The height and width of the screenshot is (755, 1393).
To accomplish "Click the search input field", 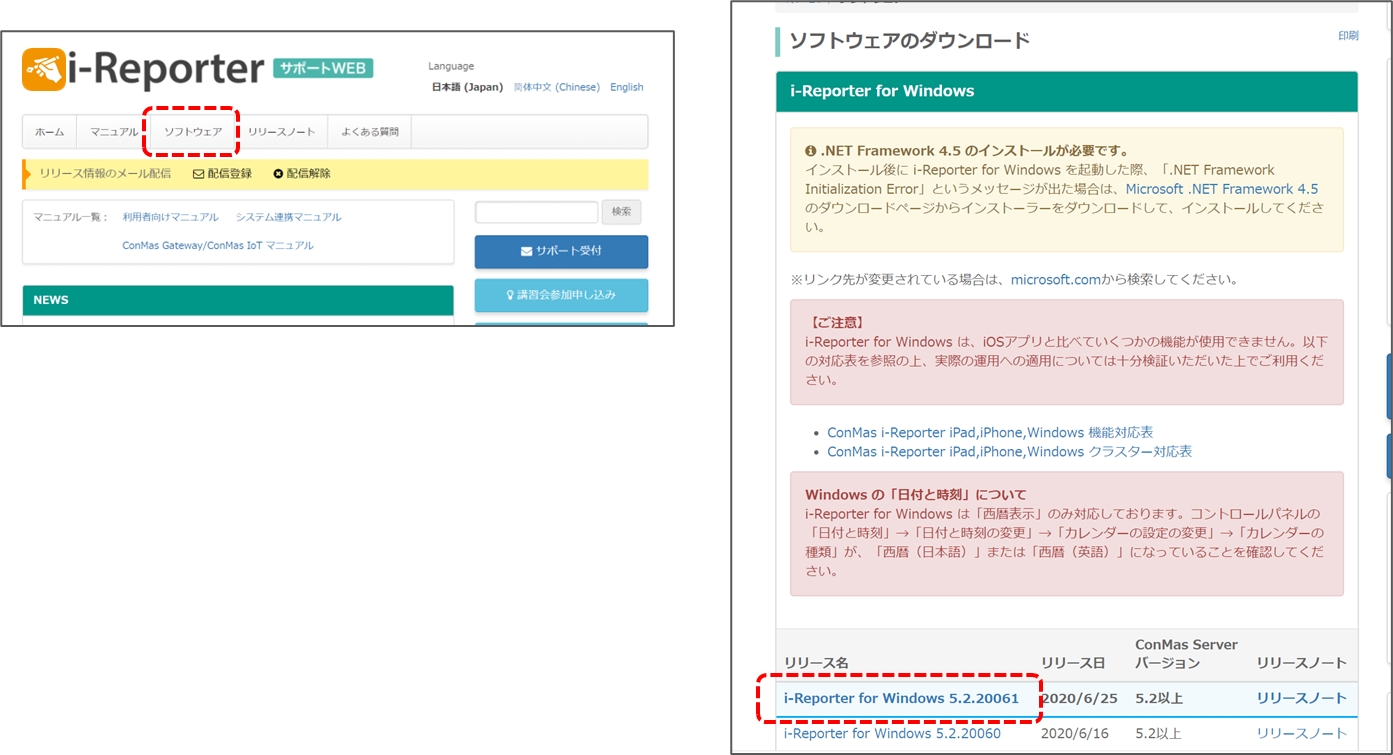I will tap(536, 212).
